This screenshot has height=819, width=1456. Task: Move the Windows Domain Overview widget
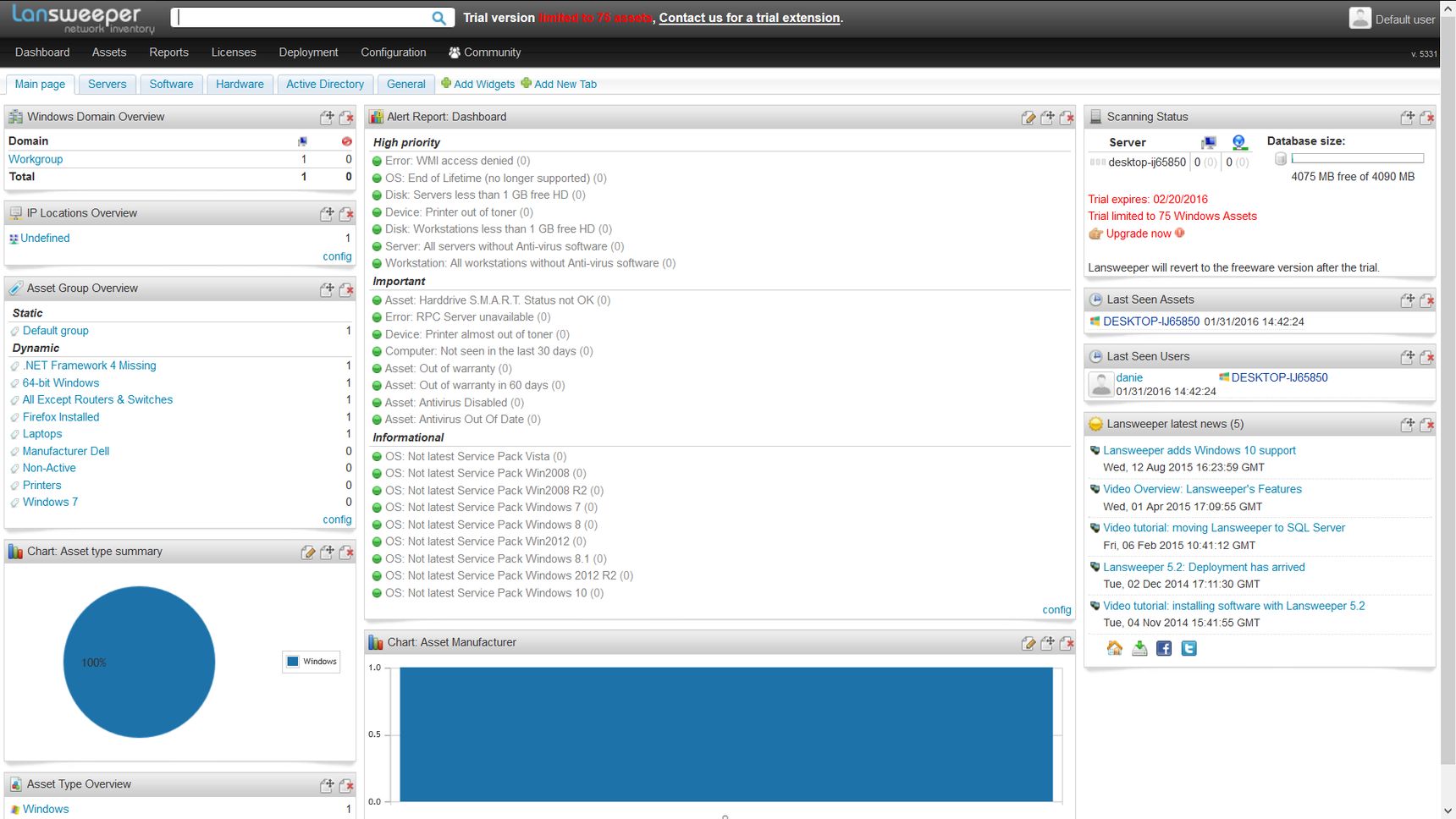click(327, 118)
